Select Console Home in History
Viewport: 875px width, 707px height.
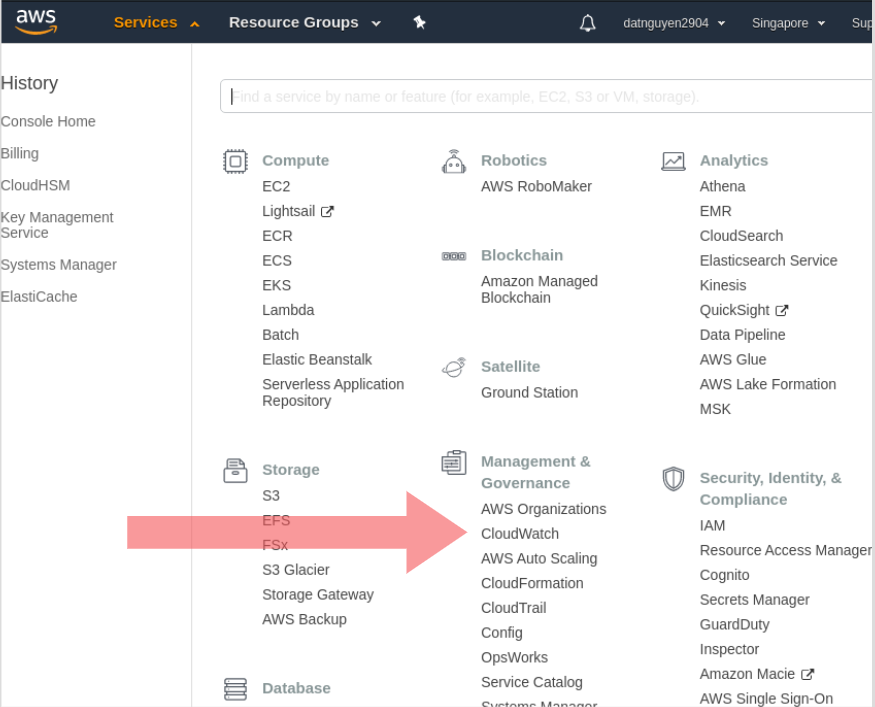pyautogui.click(x=48, y=121)
